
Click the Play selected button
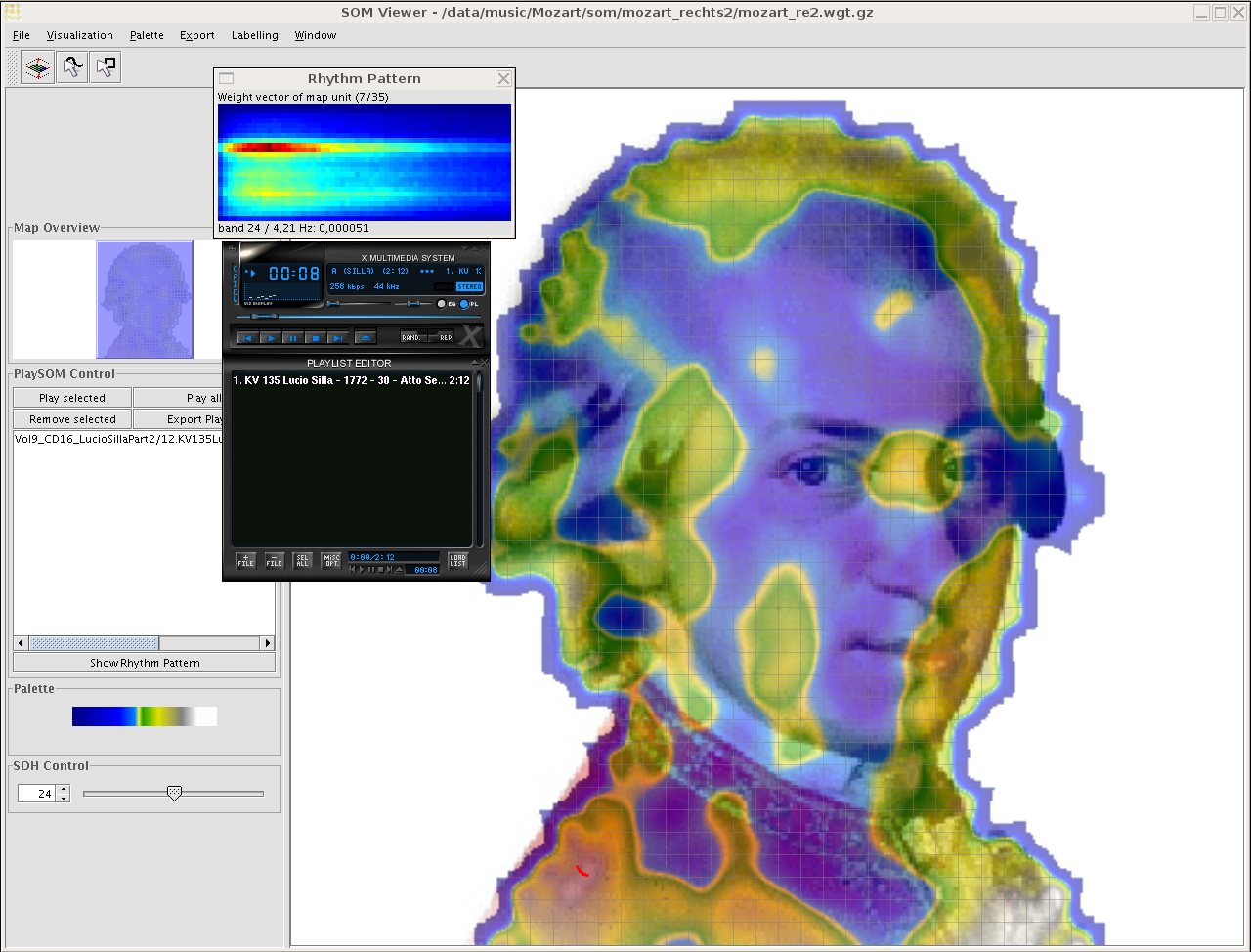[72, 398]
